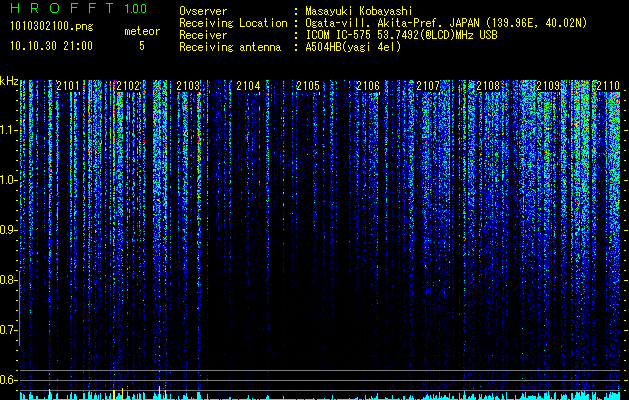Click the Receiving antenna label

[230, 47]
